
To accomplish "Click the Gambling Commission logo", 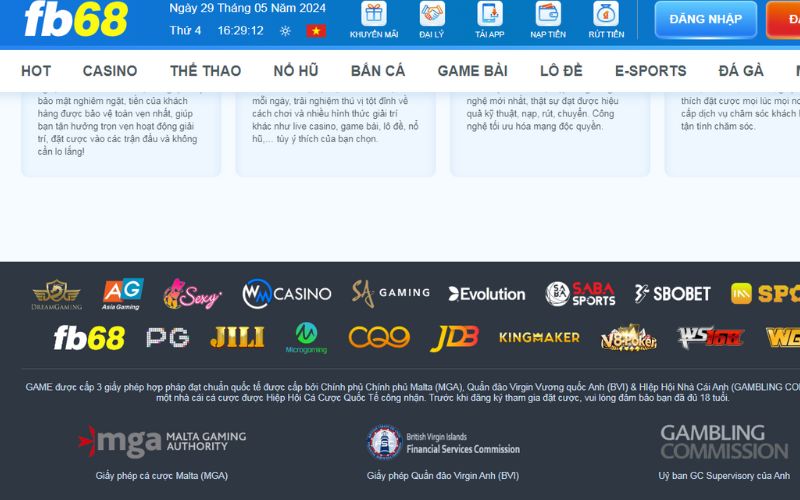I will [x=724, y=442].
